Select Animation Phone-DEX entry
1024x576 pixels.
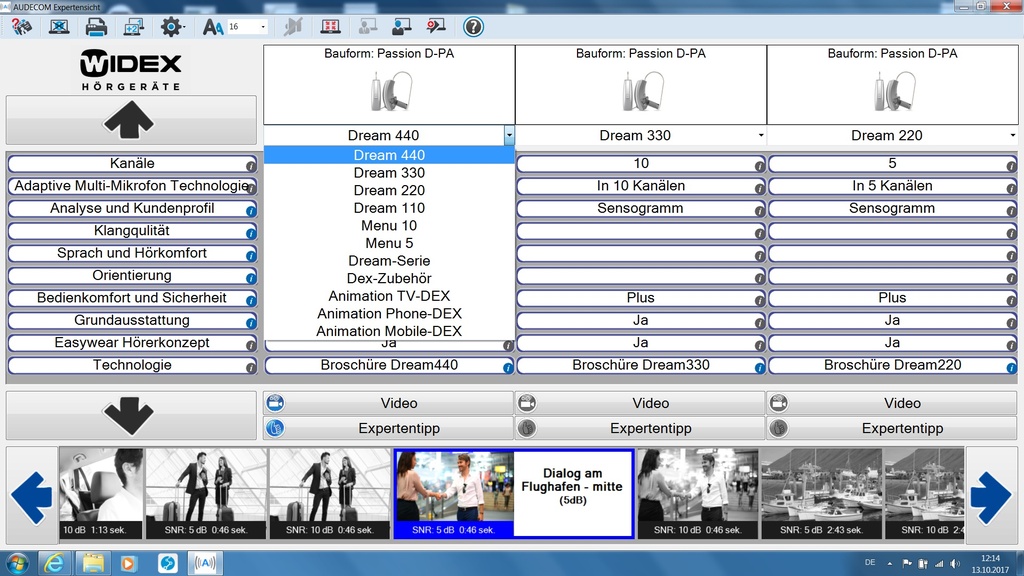tap(389, 313)
